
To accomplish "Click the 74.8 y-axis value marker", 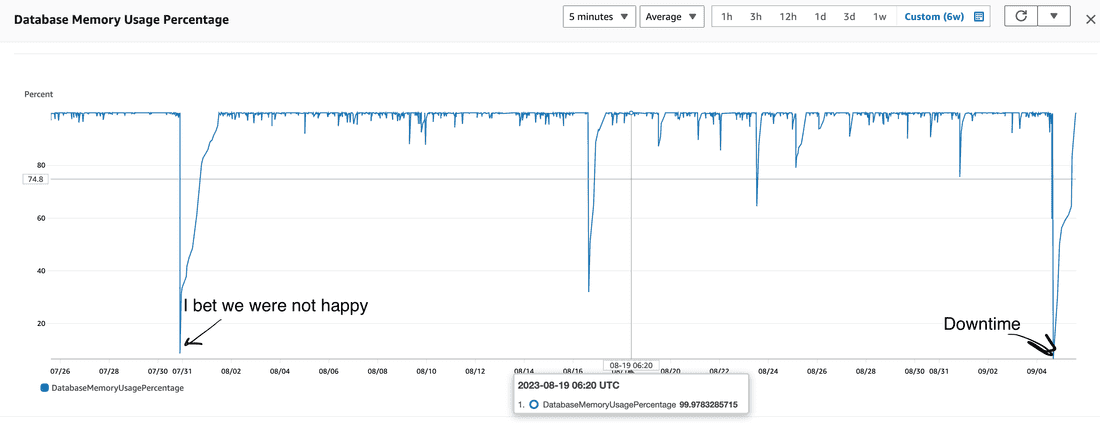I will (x=35, y=179).
